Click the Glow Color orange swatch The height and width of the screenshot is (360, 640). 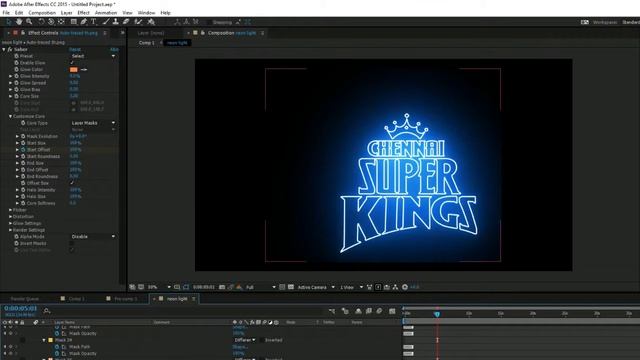[x=73, y=69]
